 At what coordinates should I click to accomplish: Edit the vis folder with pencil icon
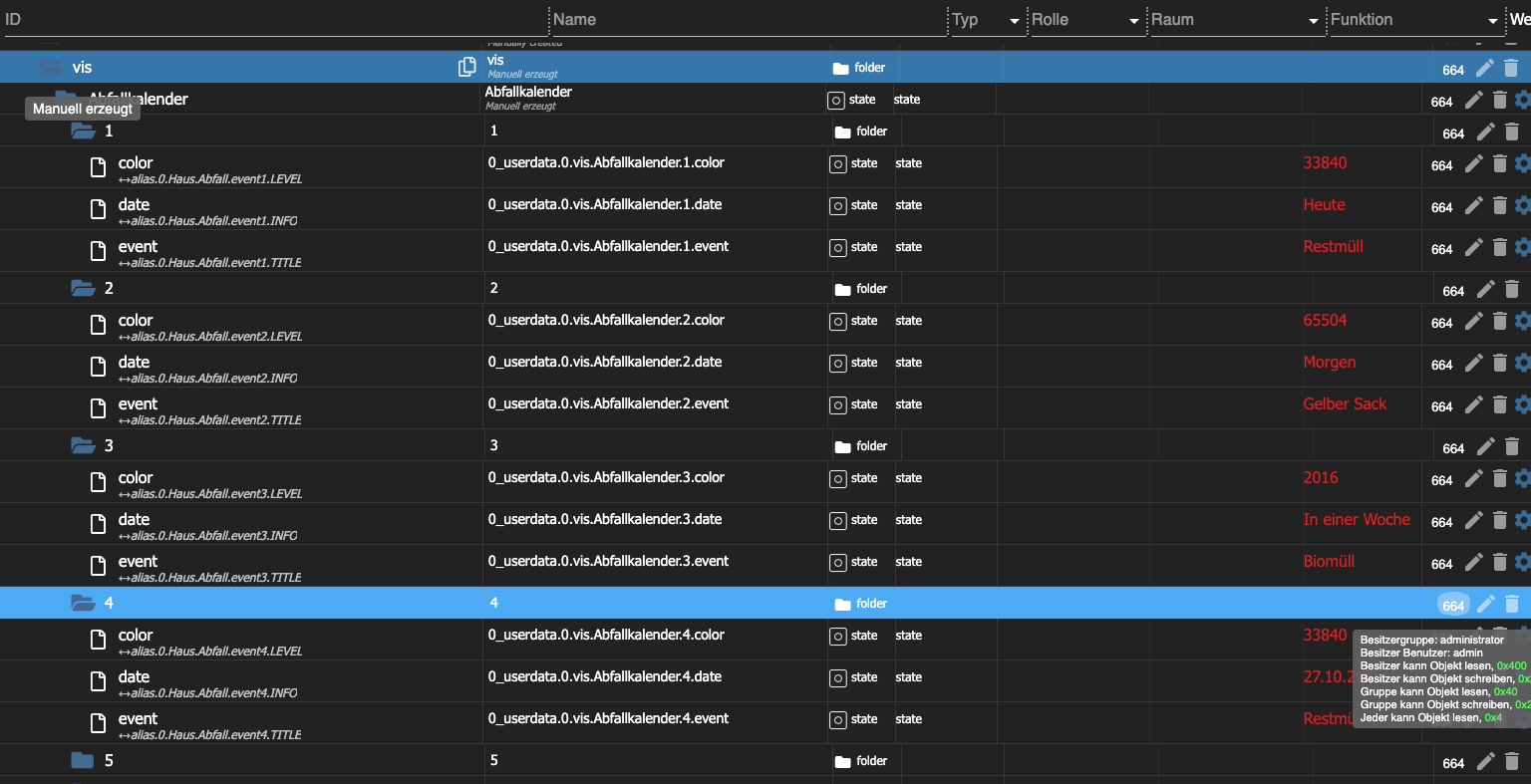(x=1485, y=68)
